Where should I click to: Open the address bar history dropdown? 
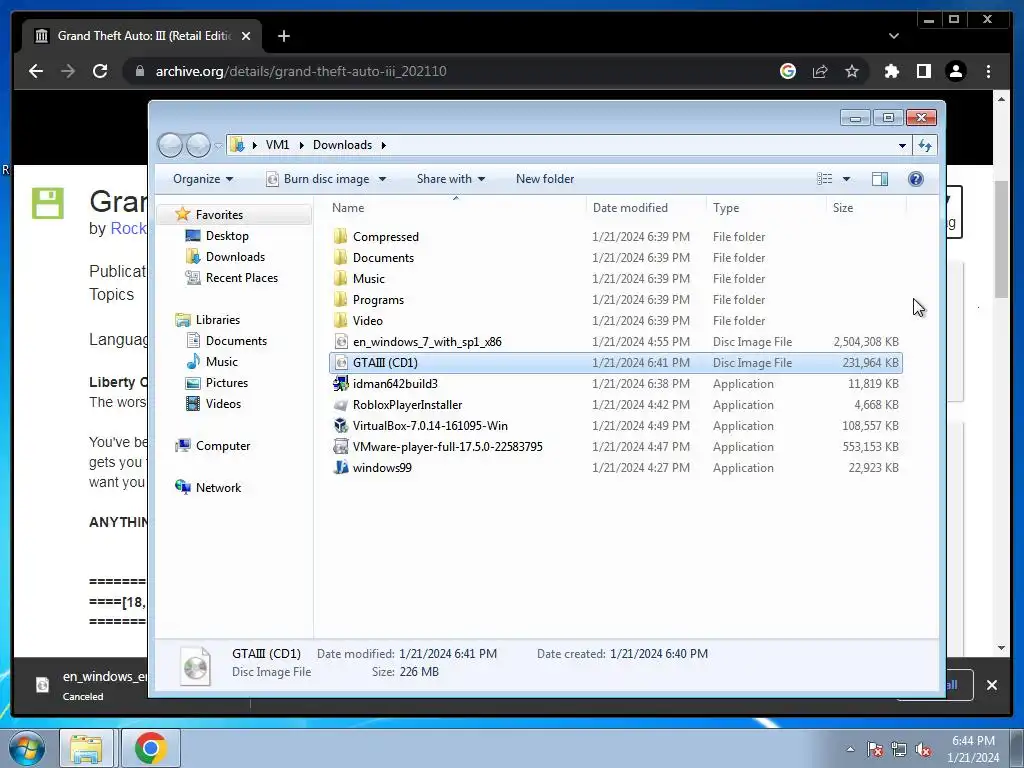point(902,145)
